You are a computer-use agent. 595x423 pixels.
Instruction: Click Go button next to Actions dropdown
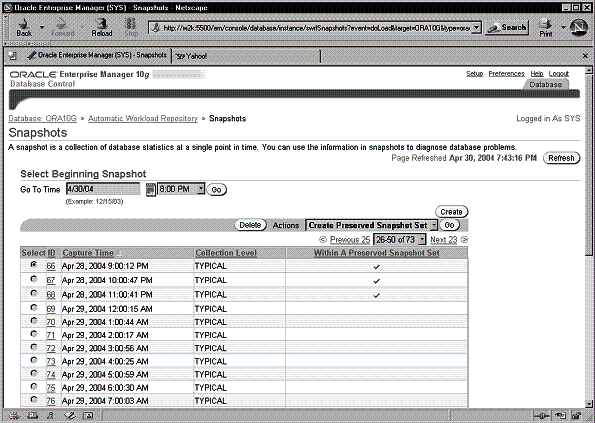(449, 225)
